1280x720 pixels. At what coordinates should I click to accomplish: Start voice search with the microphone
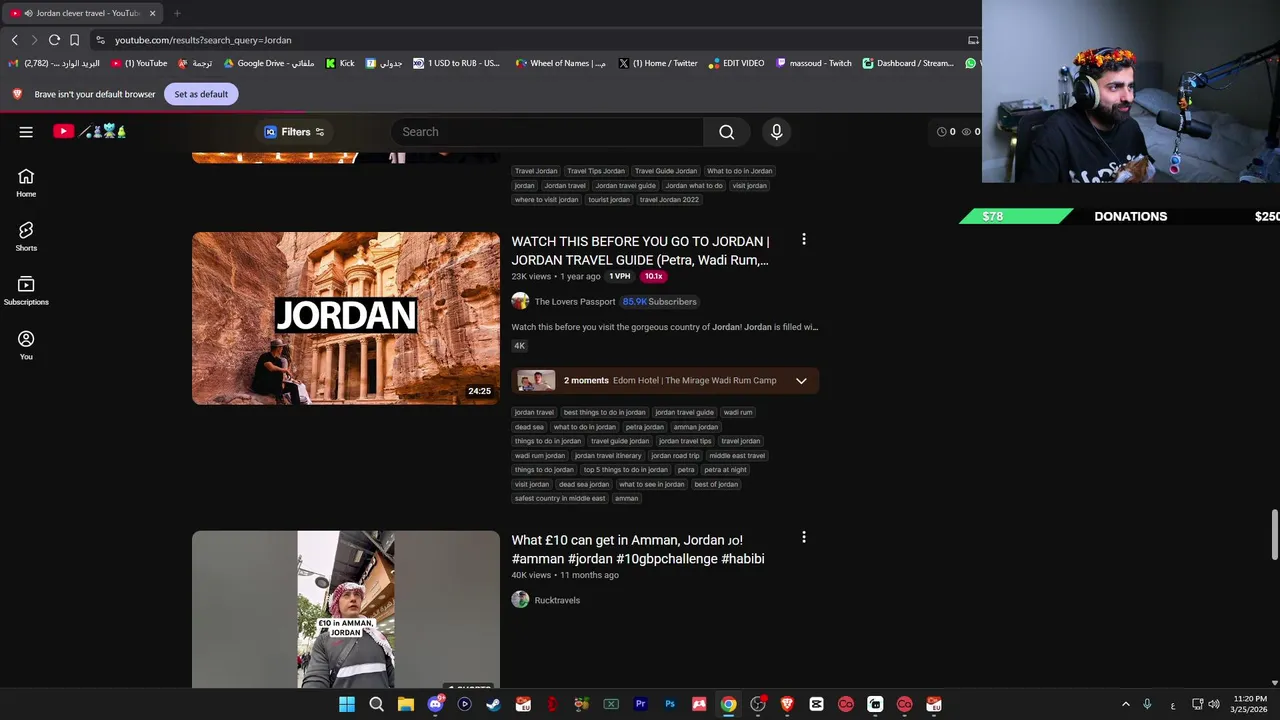point(776,132)
